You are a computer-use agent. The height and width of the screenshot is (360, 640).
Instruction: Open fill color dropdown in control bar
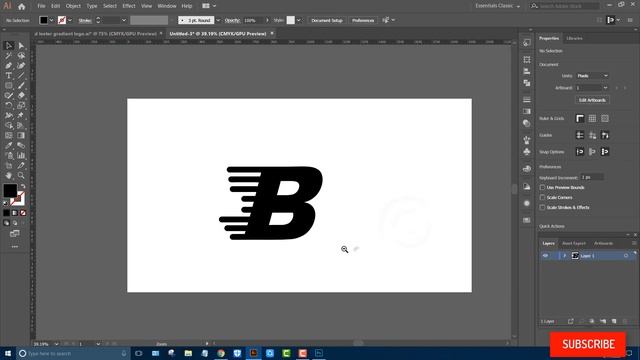point(51,20)
